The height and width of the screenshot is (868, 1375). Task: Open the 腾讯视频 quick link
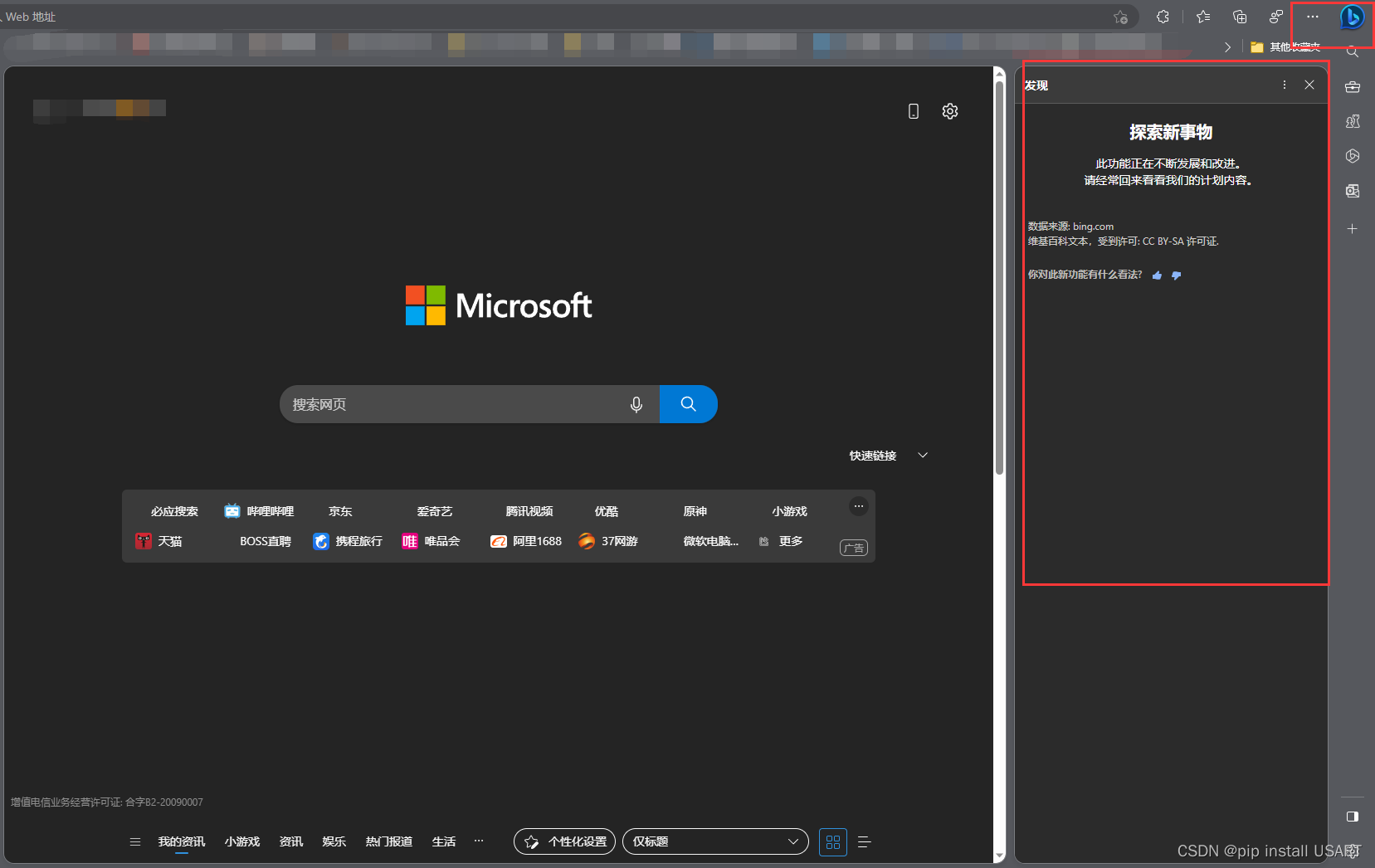[529, 511]
